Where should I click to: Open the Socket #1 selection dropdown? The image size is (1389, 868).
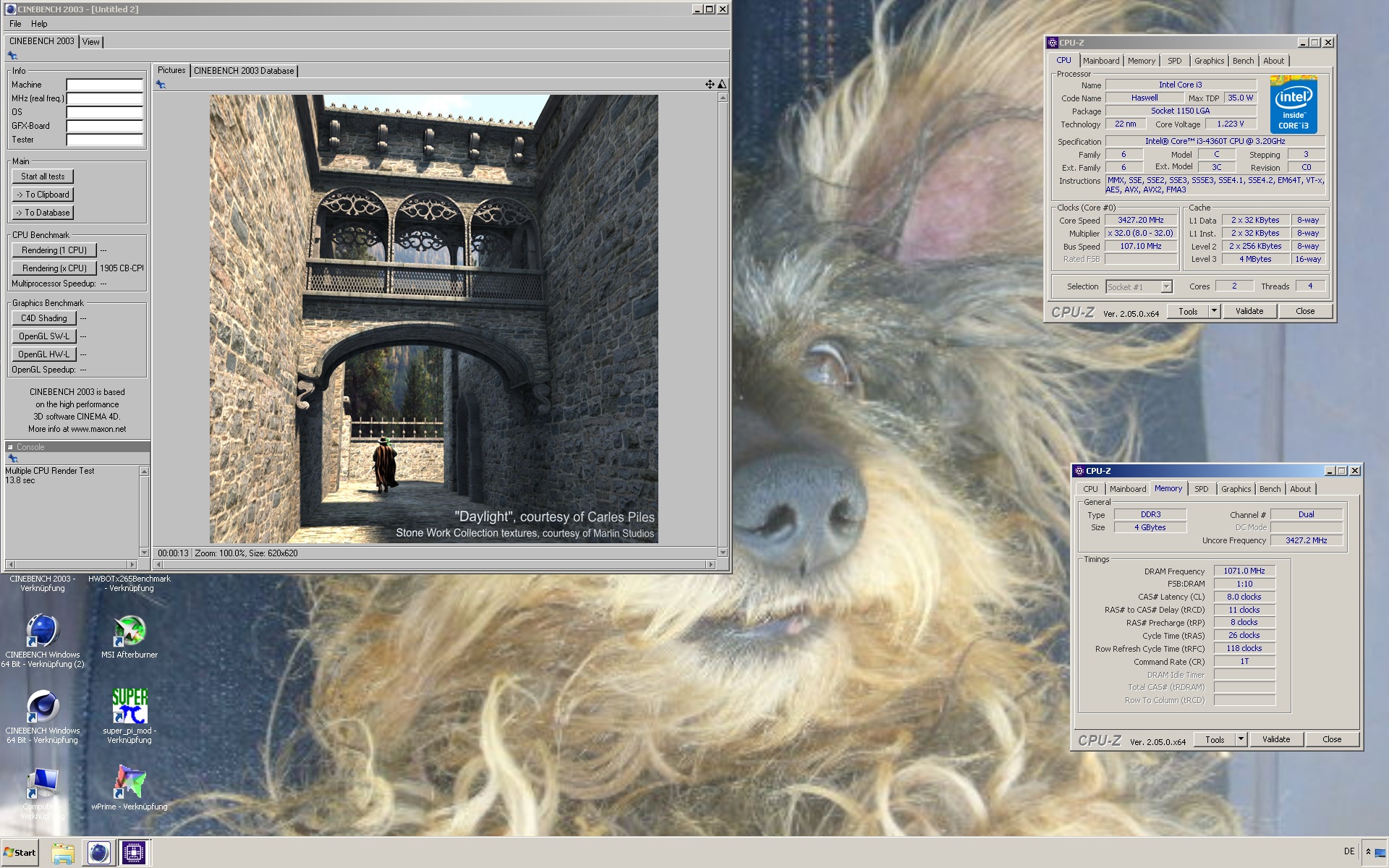click(x=1166, y=287)
